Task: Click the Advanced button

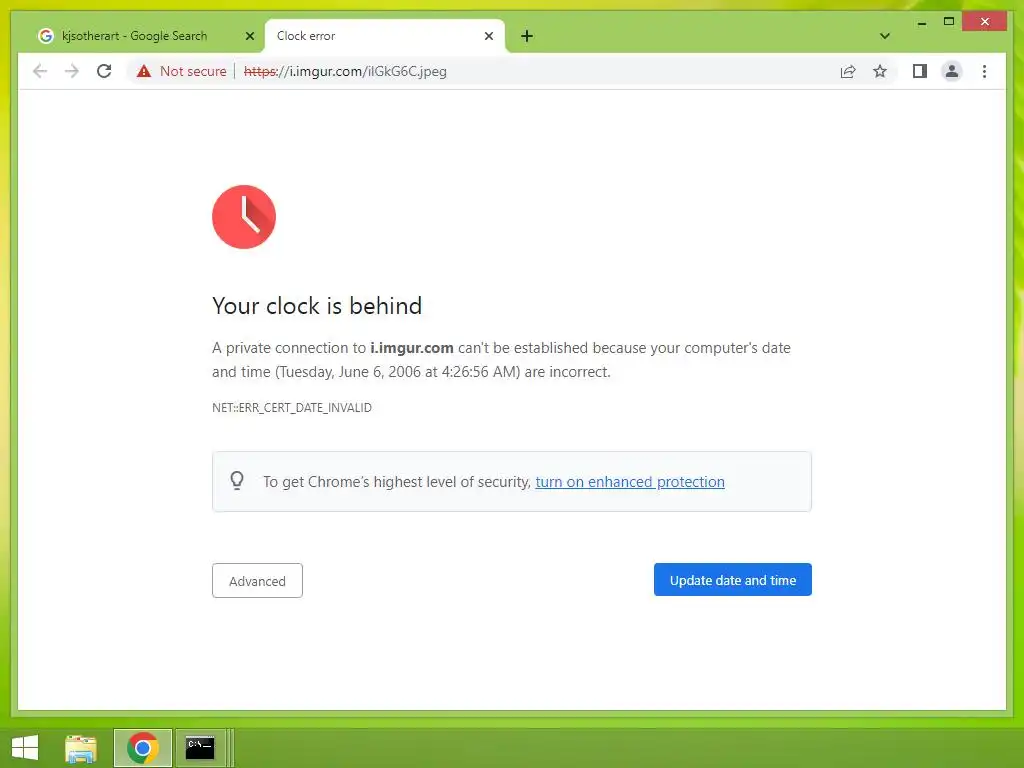Action: point(257,581)
